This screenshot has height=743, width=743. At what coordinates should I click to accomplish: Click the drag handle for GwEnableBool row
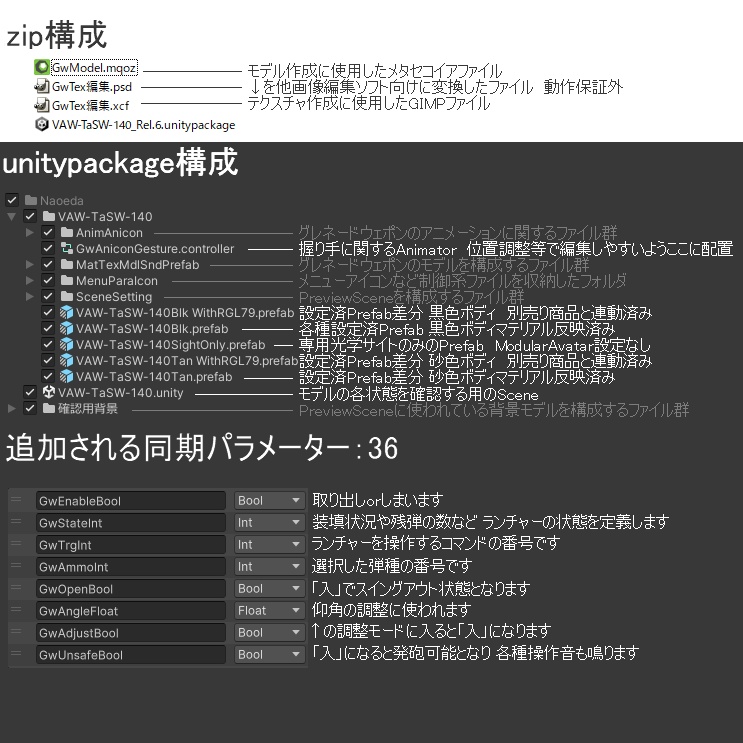pyautogui.click(x=16, y=500)
